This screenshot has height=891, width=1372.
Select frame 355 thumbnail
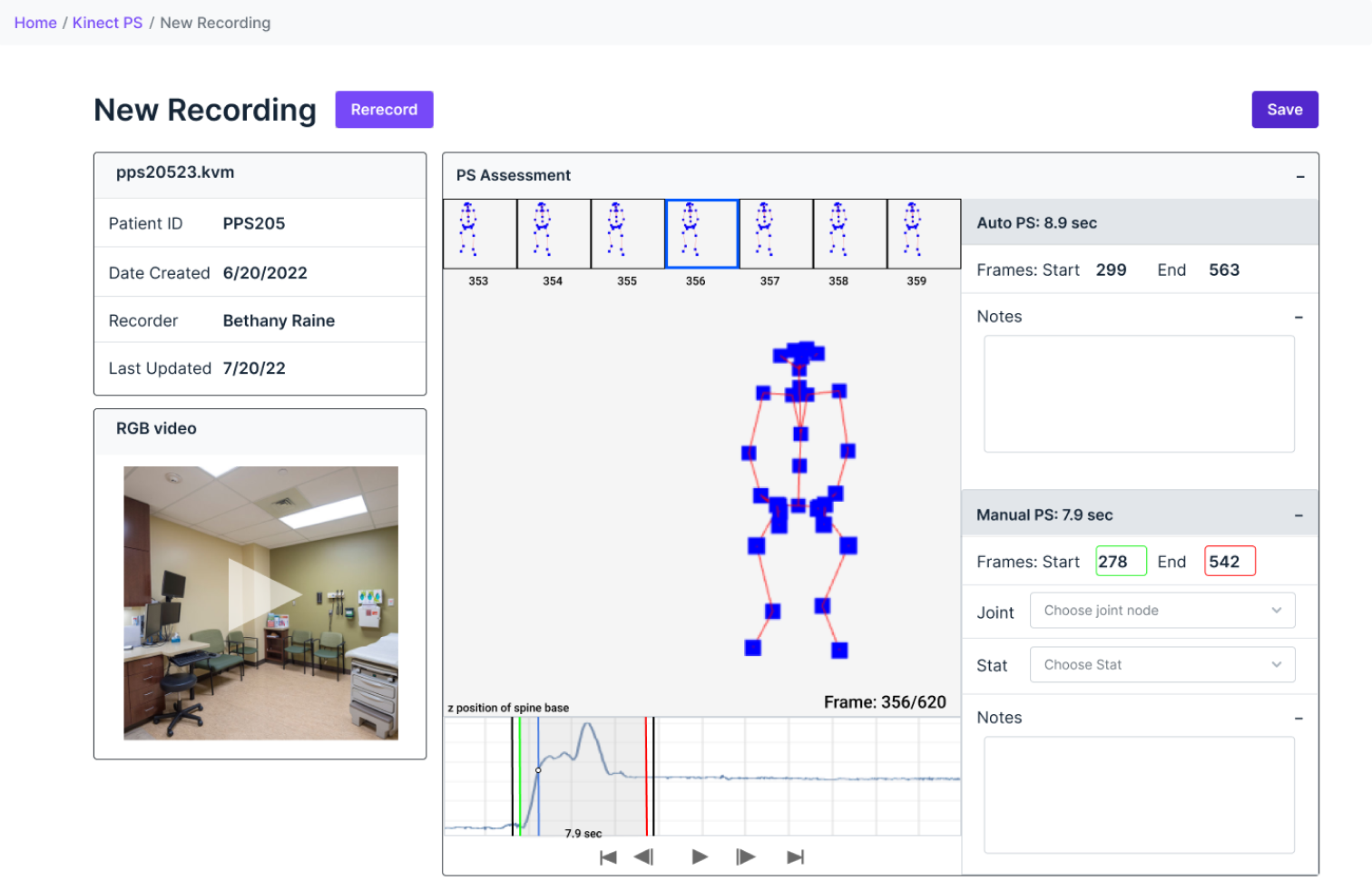click(x=627, y=234)
